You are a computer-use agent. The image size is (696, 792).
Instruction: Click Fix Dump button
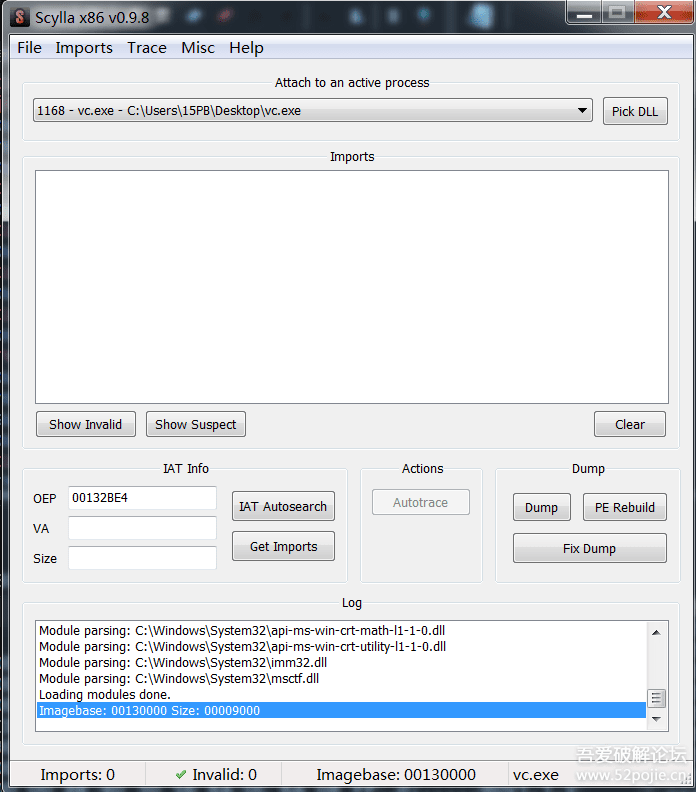pos(589,548)
